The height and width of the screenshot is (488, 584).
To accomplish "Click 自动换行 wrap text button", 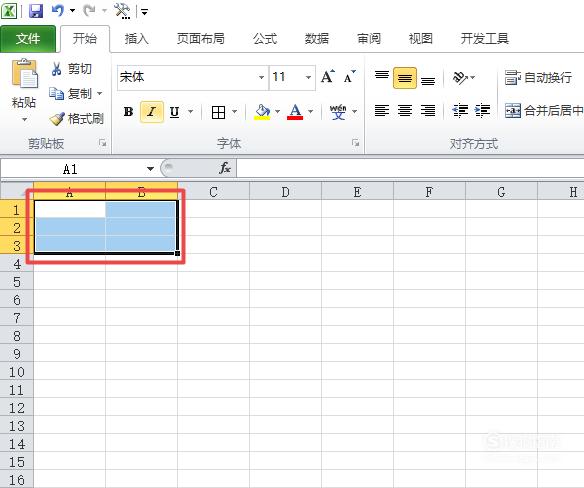I will (539, 77).
